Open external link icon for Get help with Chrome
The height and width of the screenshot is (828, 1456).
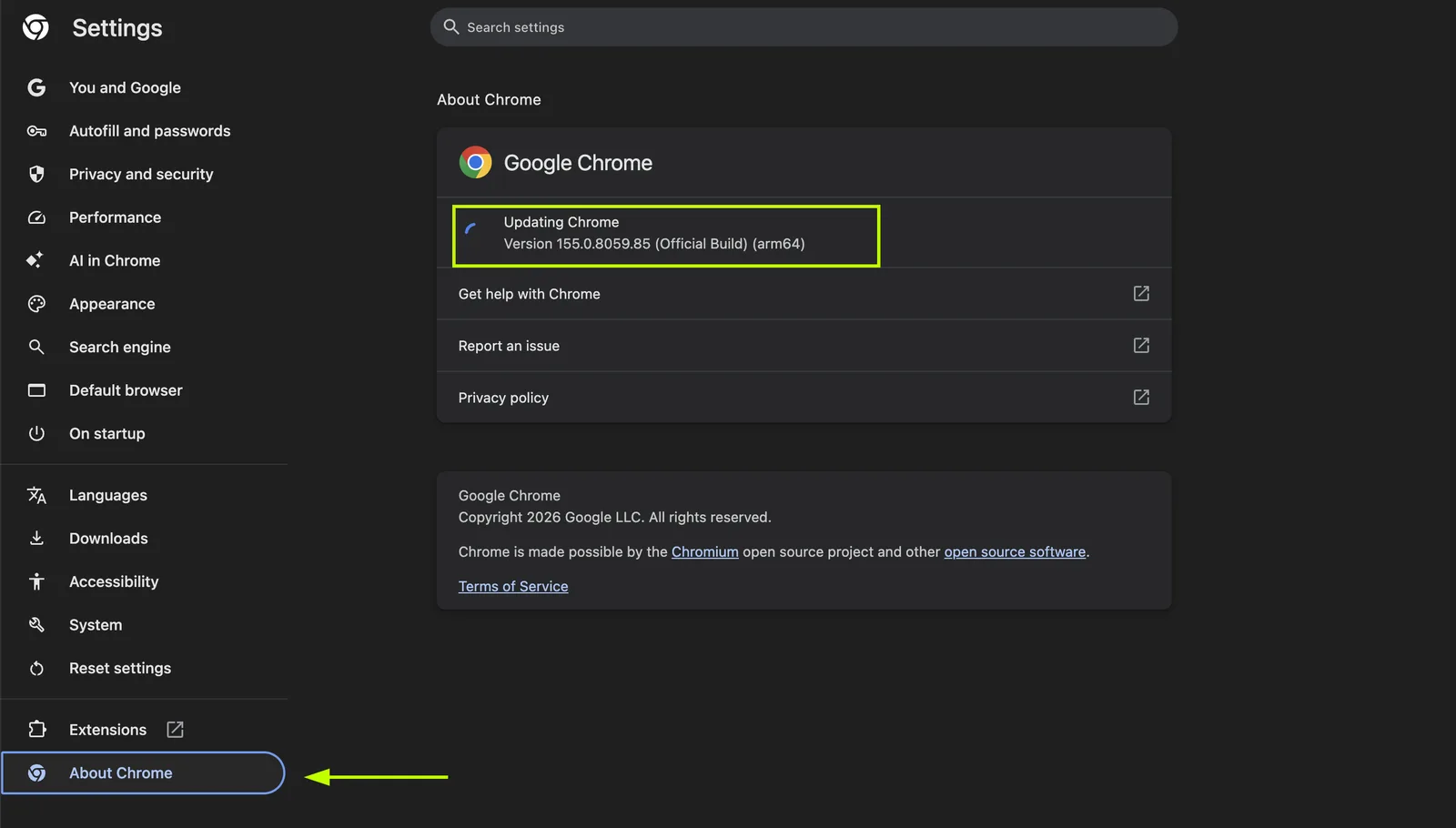coord(1141,293)
